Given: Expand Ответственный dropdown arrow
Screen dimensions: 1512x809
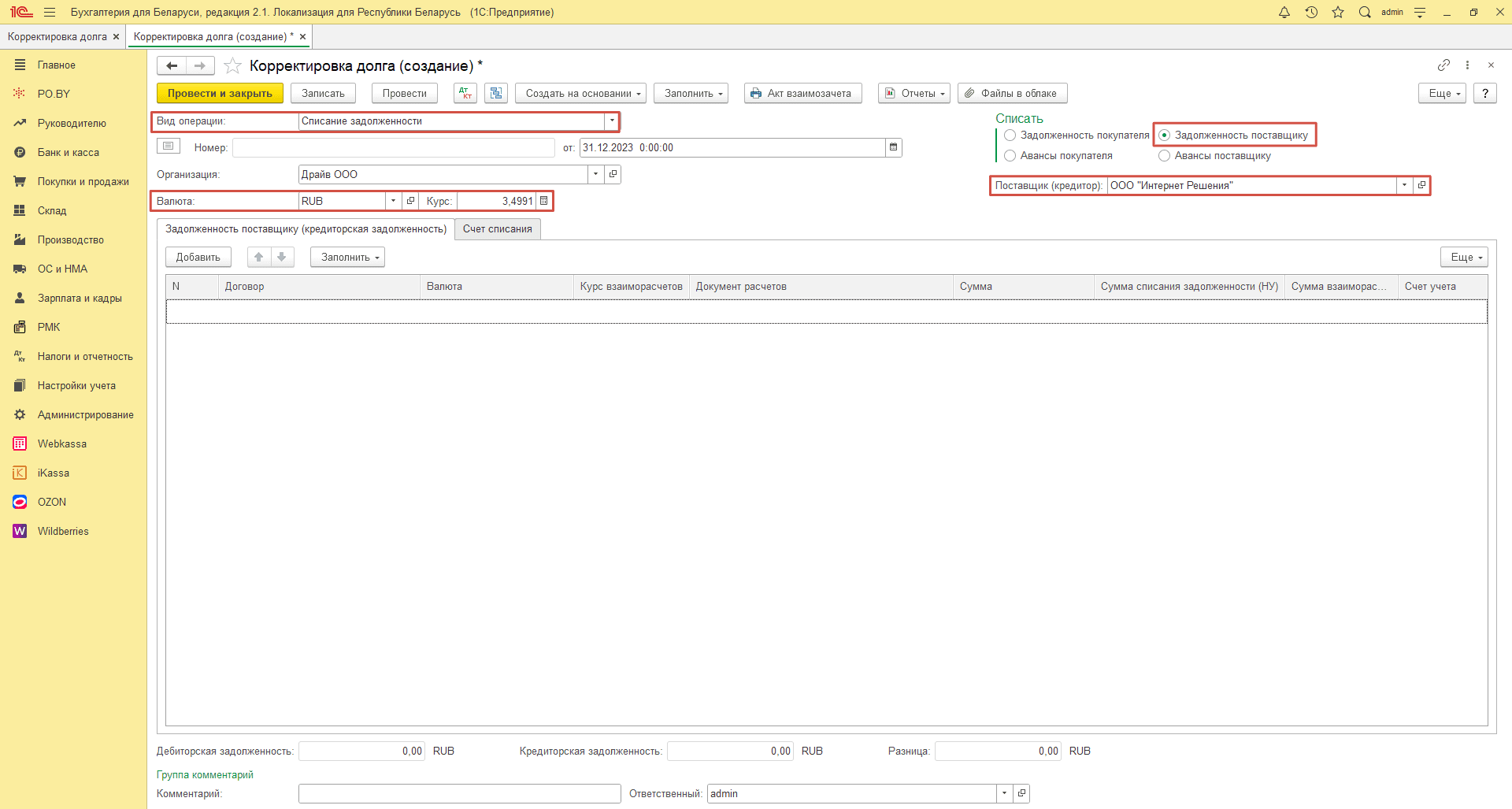Looking at the screenshot, I should point(1004,793).
